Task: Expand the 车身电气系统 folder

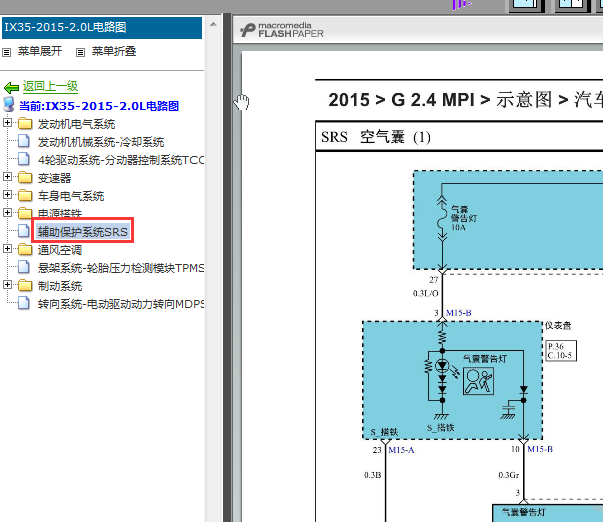Action: click(7, 195)
